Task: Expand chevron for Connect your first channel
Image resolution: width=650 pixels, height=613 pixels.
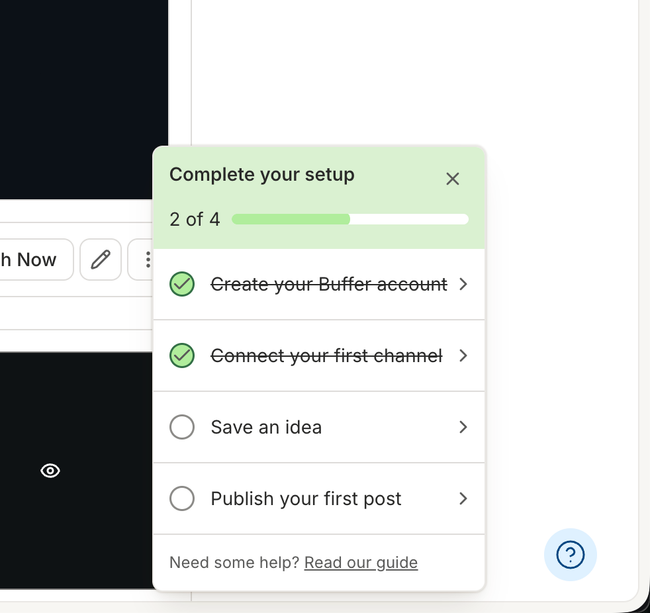Action: pyautogui.click(x=463, y=356)
